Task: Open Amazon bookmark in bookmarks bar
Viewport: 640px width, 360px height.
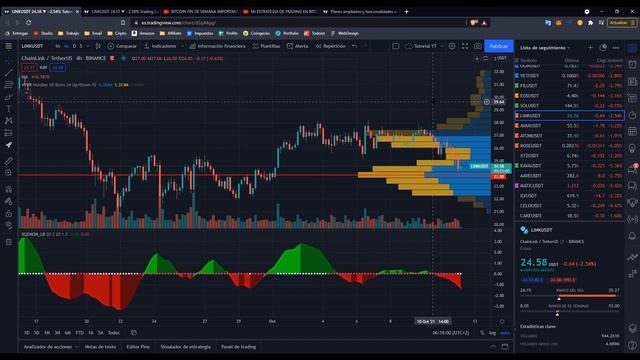Action: point(143,33)
